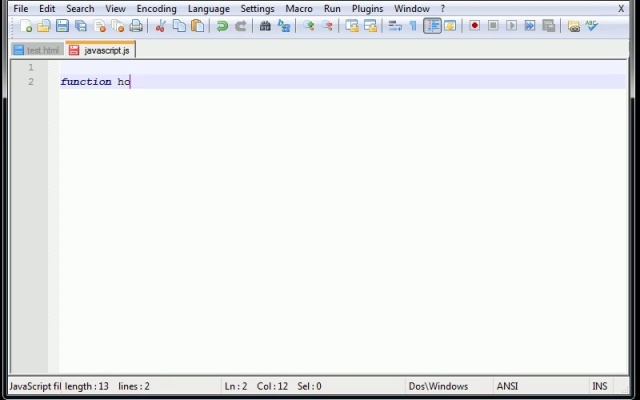Click the Close All documents icon

pos(118,26)
